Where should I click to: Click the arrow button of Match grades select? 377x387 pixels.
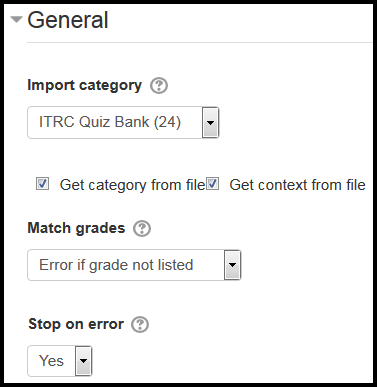[232, 265]
